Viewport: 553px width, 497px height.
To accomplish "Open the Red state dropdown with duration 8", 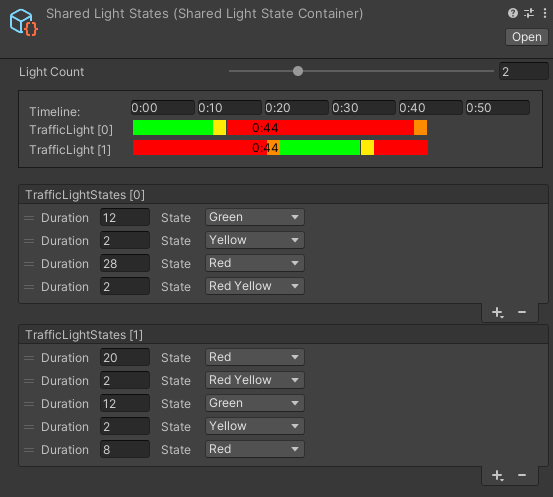I will pos(255,449).
